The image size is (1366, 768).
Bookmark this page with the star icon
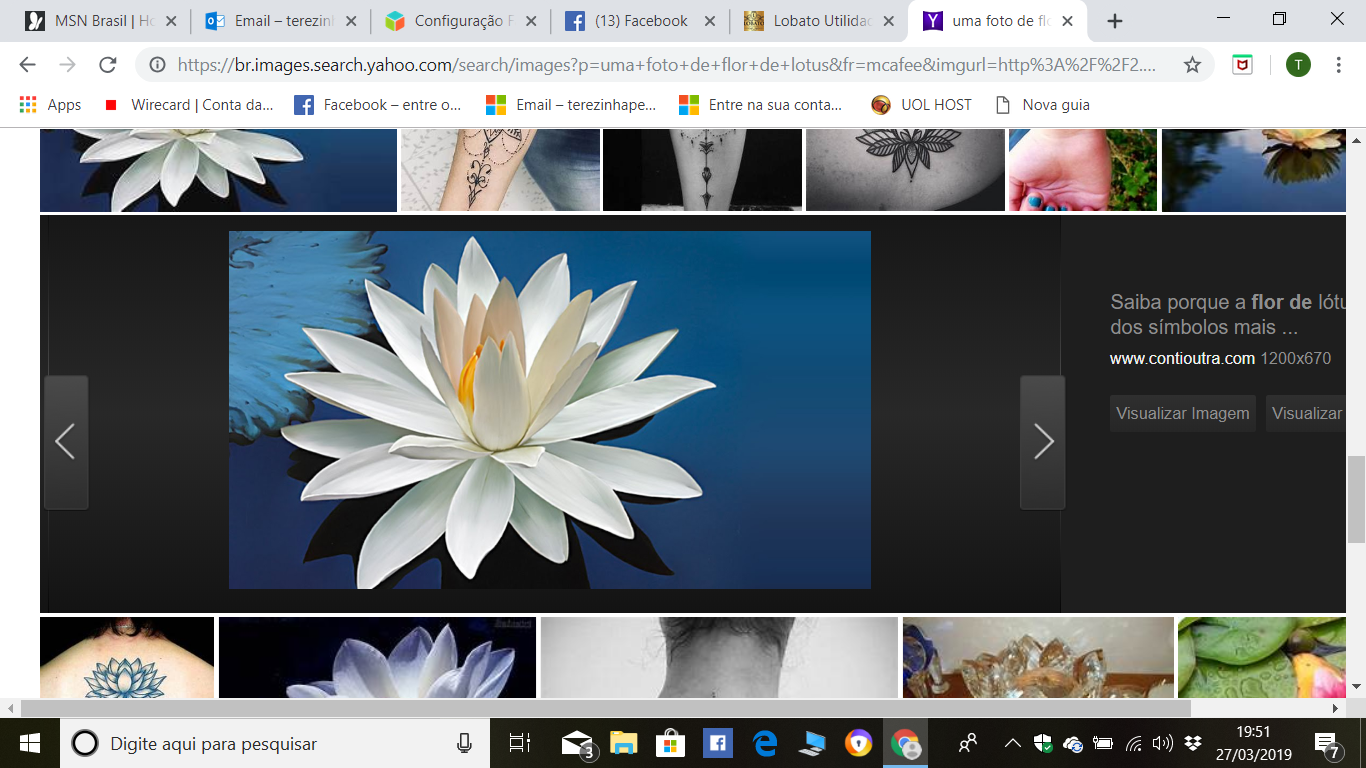coord(1192,65)
